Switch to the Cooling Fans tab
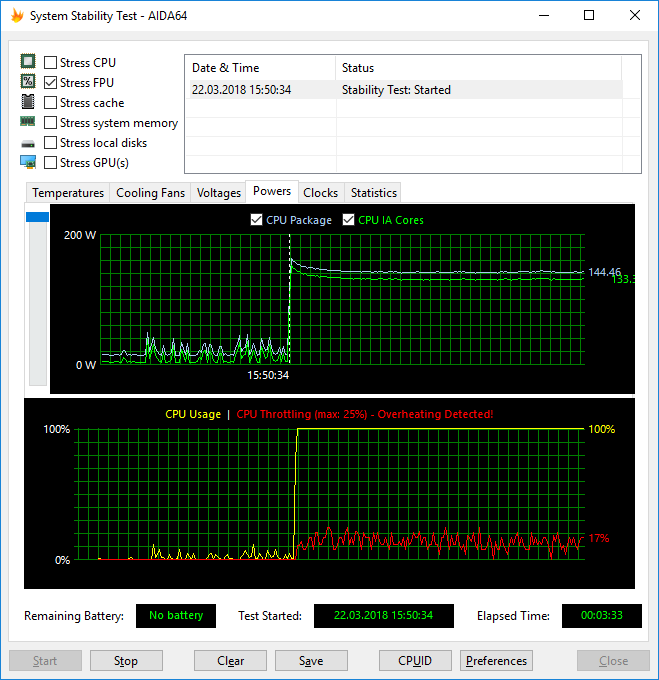 [x=150, y=193]
